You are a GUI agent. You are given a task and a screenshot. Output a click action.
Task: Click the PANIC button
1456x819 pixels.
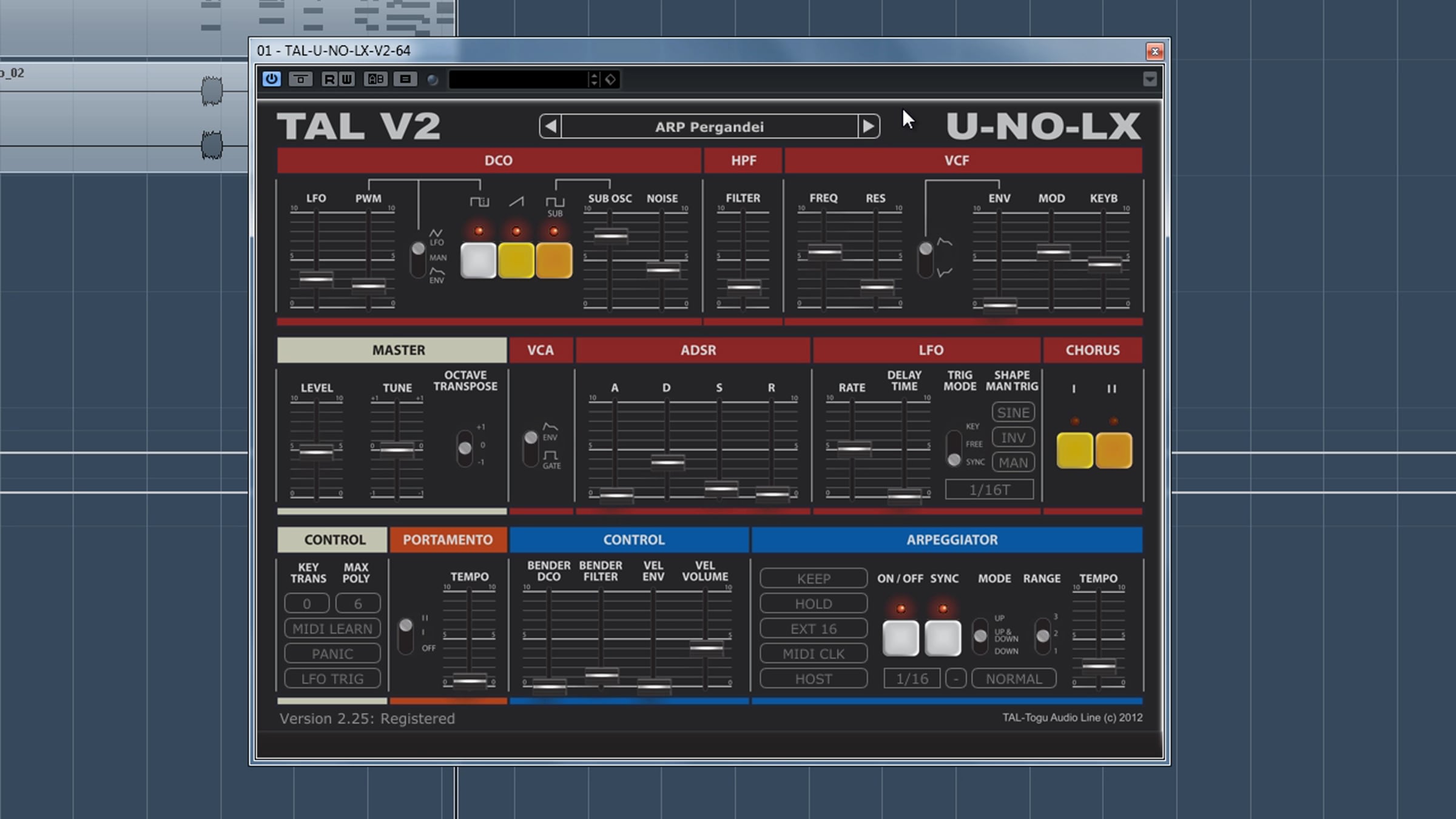click(x=332, y=653)
